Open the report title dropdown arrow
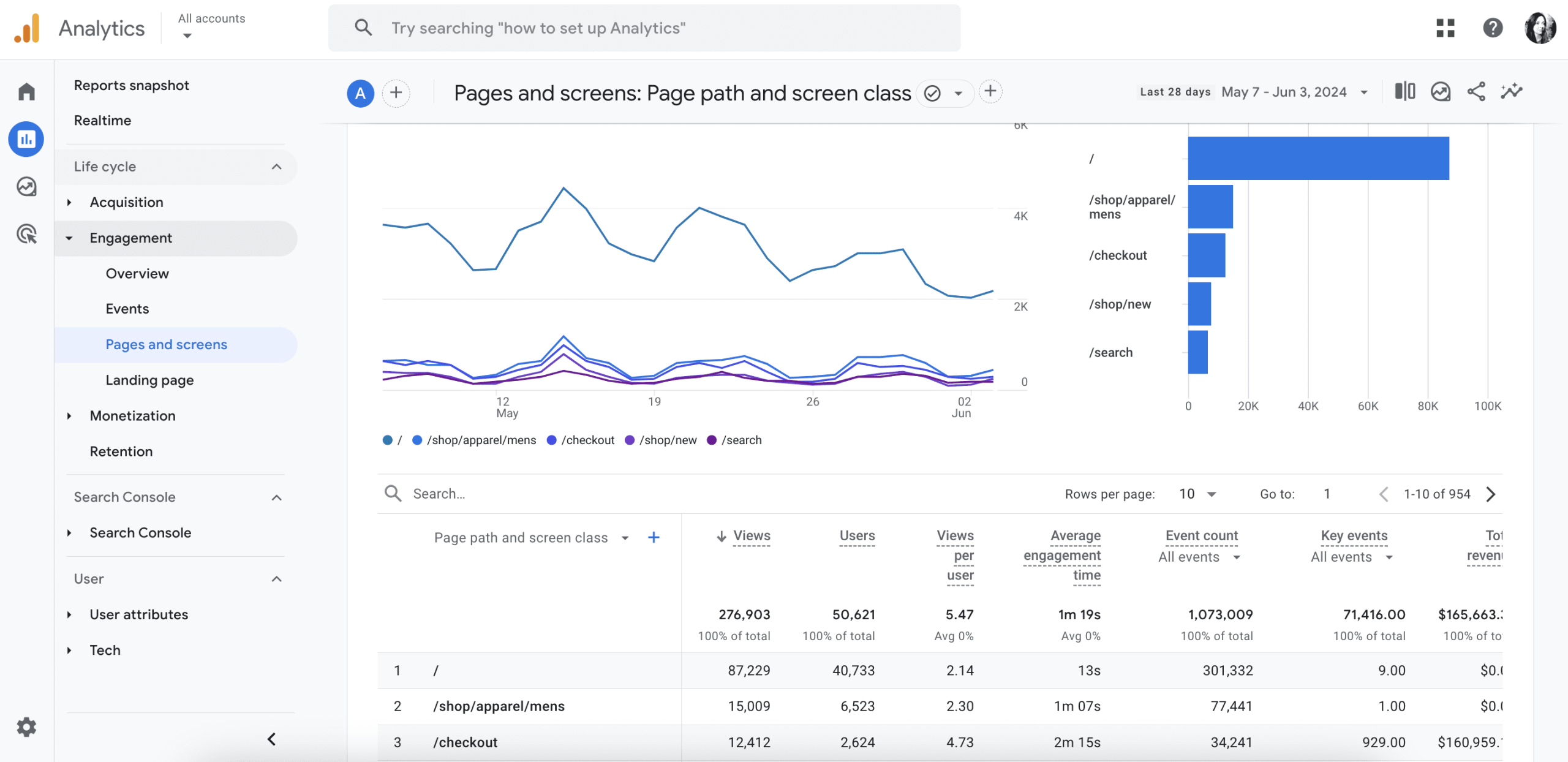1568x762 pixels. [959, 94]
